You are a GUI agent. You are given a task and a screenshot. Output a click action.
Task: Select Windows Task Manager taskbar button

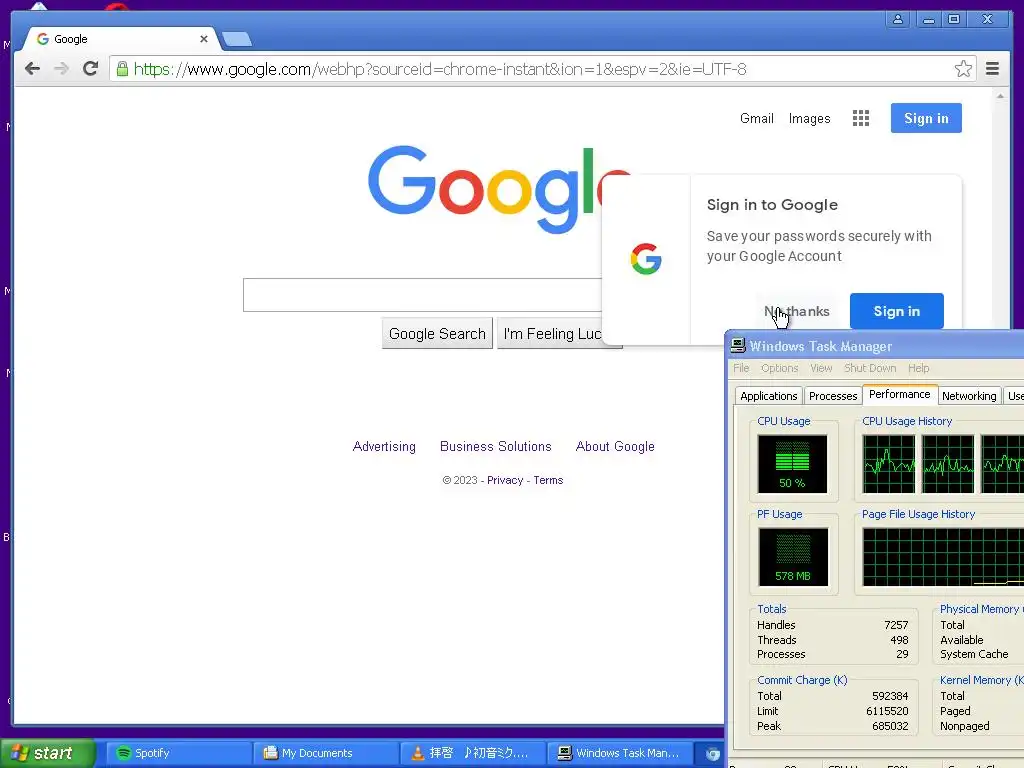(x=619, y=753)
